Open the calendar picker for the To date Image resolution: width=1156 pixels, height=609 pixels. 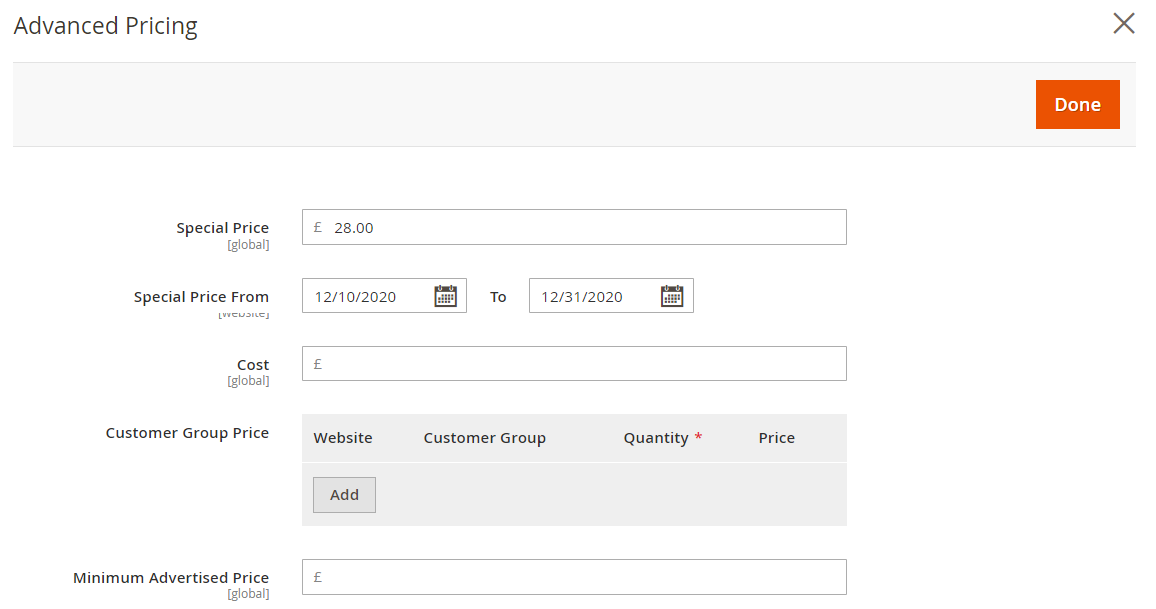tap(672, 296)
